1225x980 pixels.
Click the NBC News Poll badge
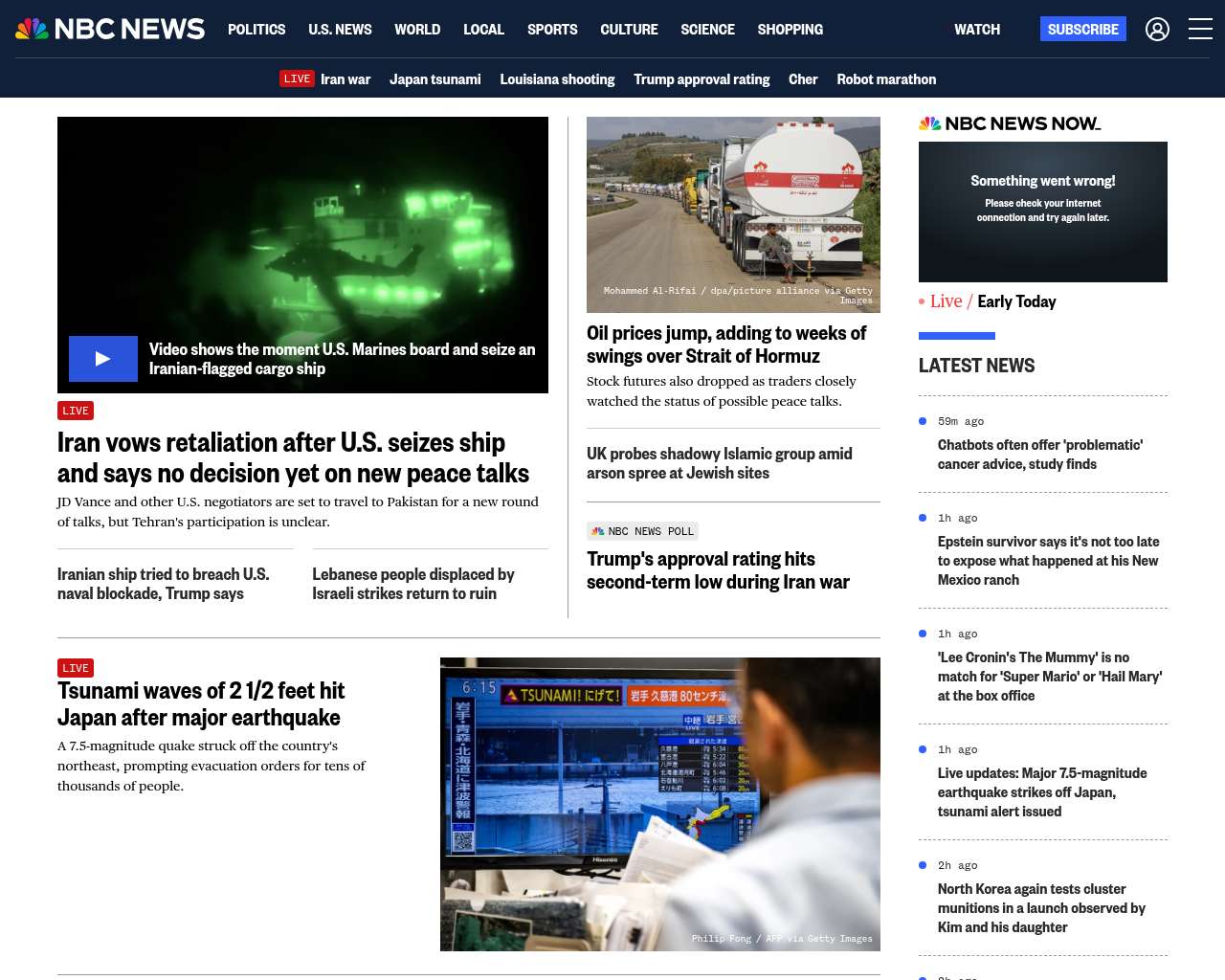(642, 531)
